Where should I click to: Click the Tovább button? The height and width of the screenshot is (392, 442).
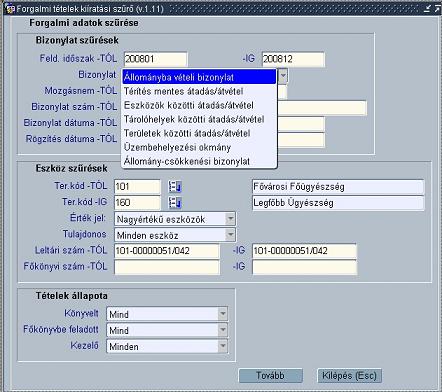pyautogui.click(x=270, y=376)
